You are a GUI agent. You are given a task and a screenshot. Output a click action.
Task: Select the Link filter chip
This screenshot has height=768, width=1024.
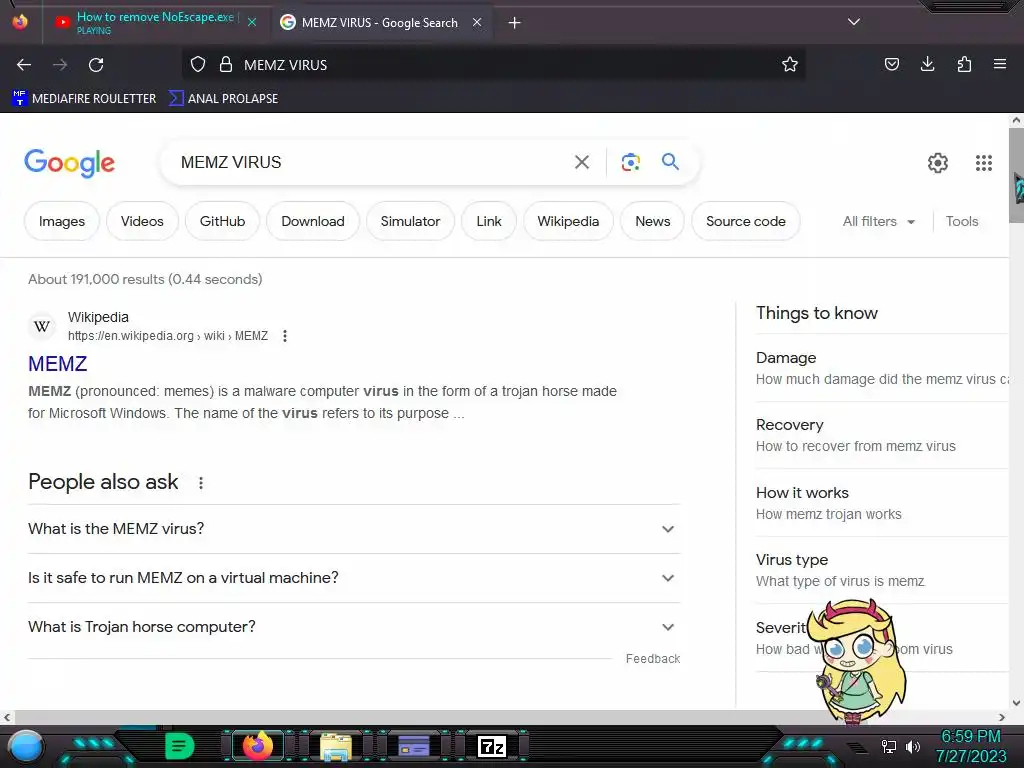(488, 221)
